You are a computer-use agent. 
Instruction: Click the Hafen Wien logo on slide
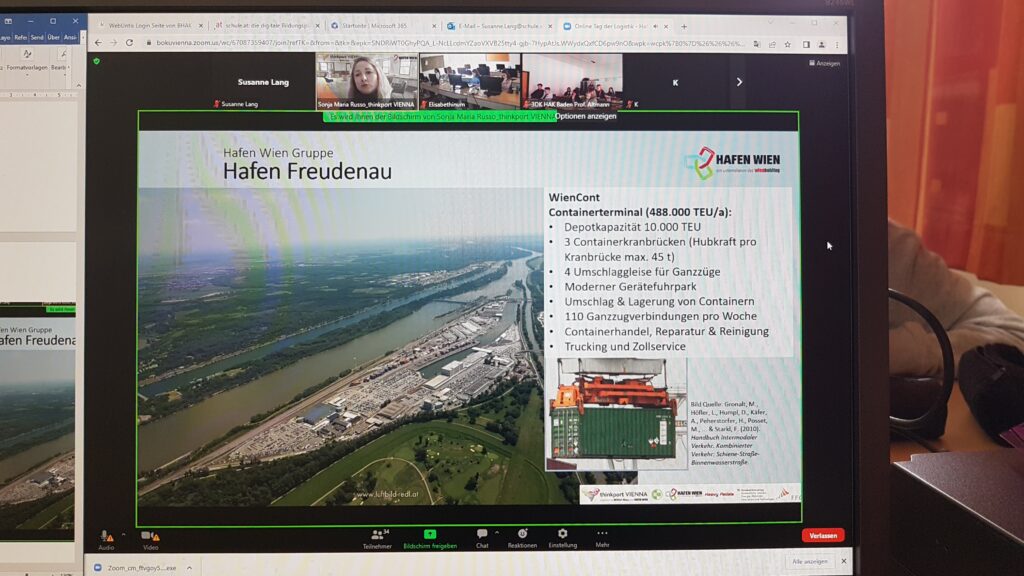[x=732, y=162]
